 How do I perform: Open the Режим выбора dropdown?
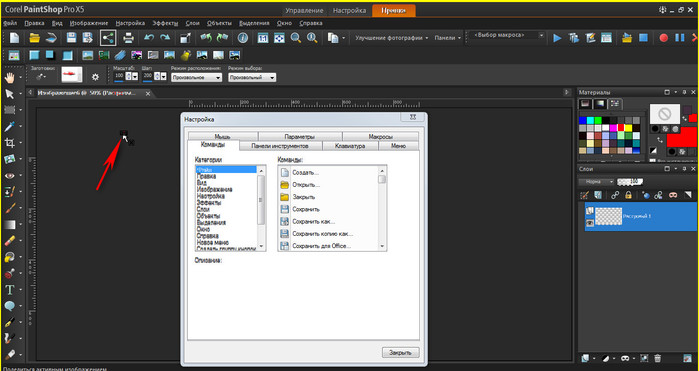pos(252,78)
